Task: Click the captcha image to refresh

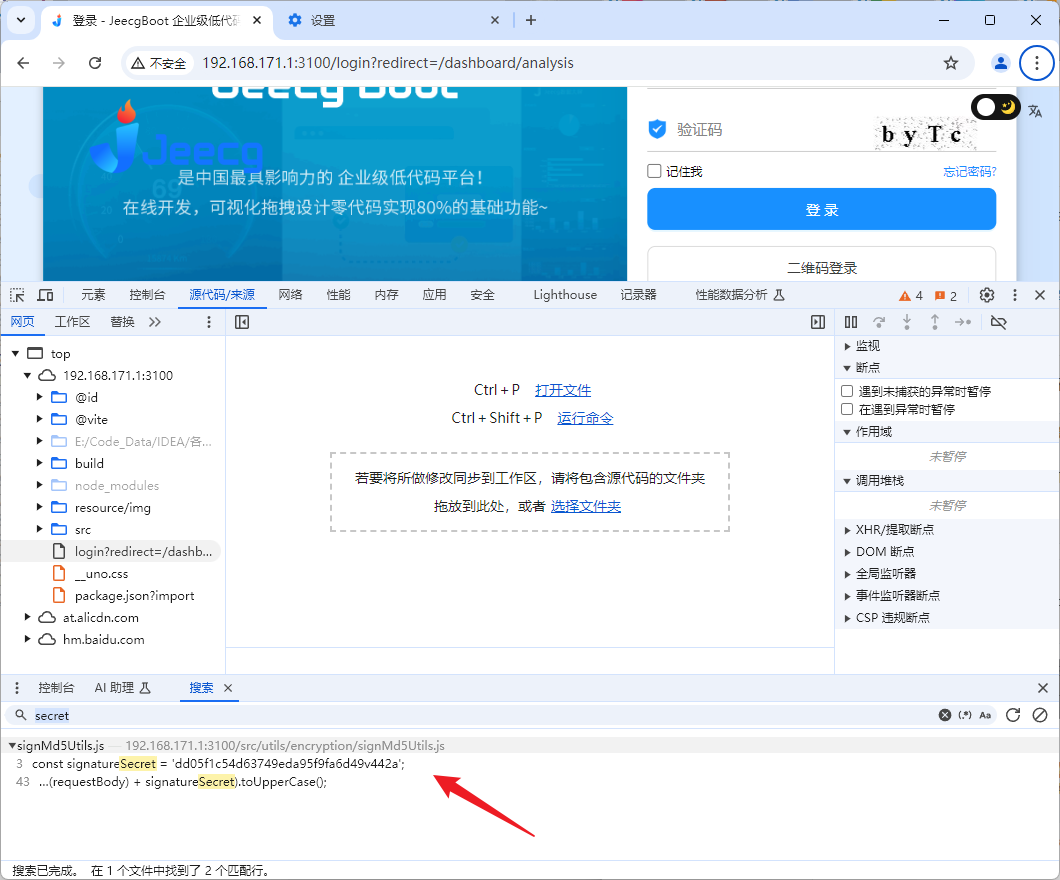Action: pos(927,134)
